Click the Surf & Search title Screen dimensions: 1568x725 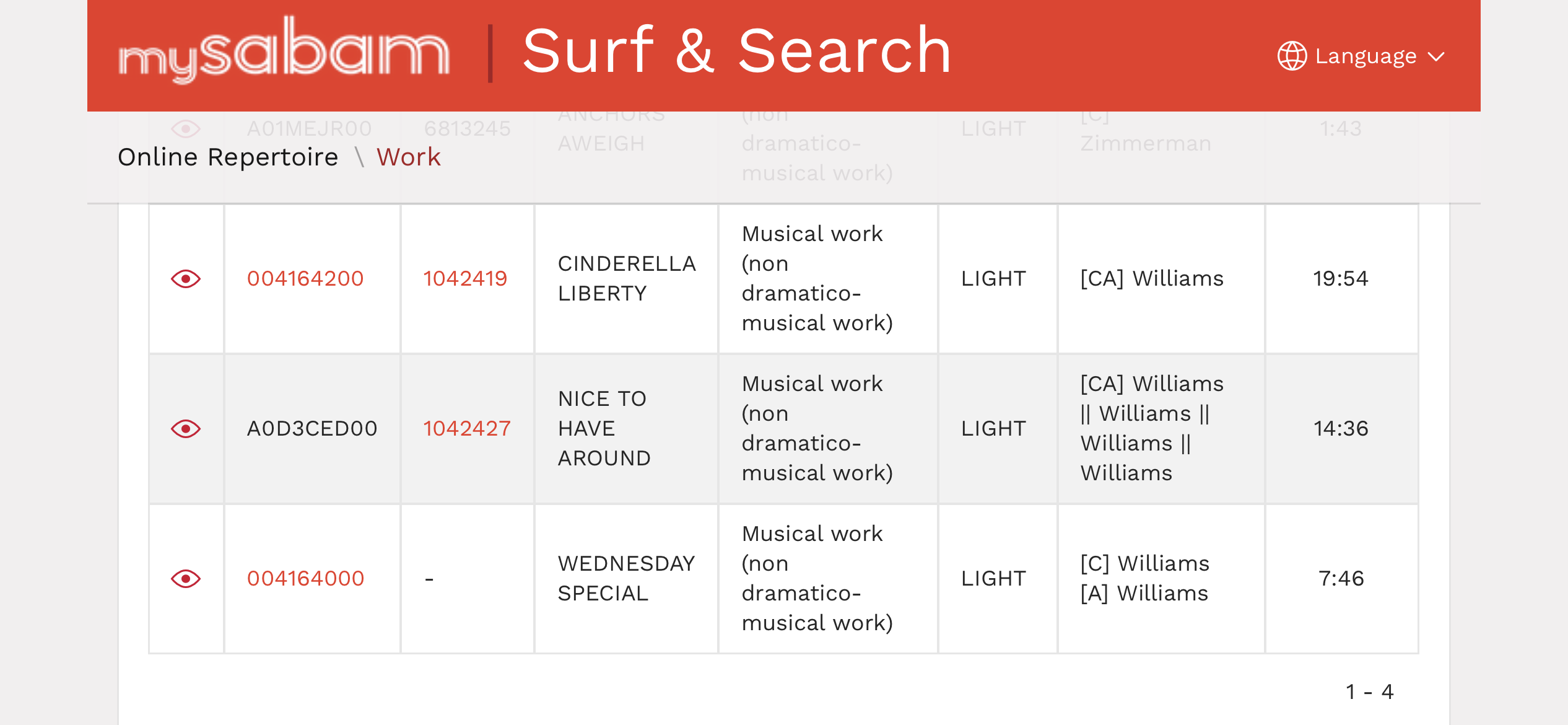[736, 51]
